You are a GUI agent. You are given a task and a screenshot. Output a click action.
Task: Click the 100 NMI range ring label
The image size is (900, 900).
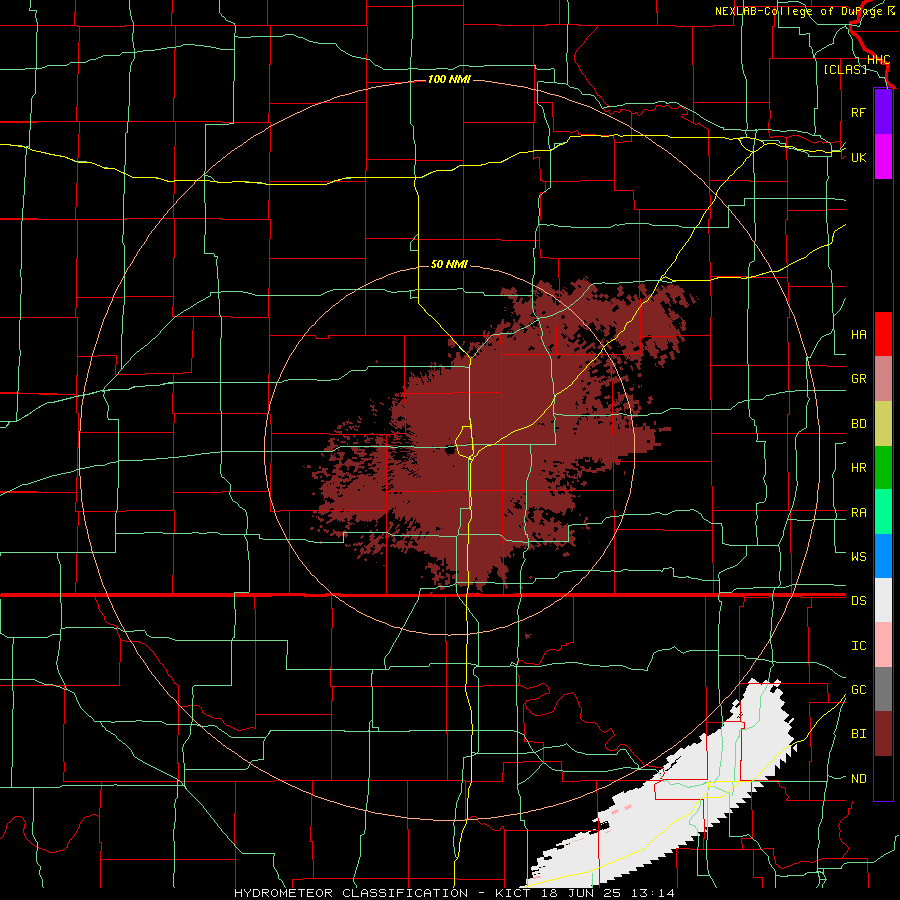click(x=449, y=79)
